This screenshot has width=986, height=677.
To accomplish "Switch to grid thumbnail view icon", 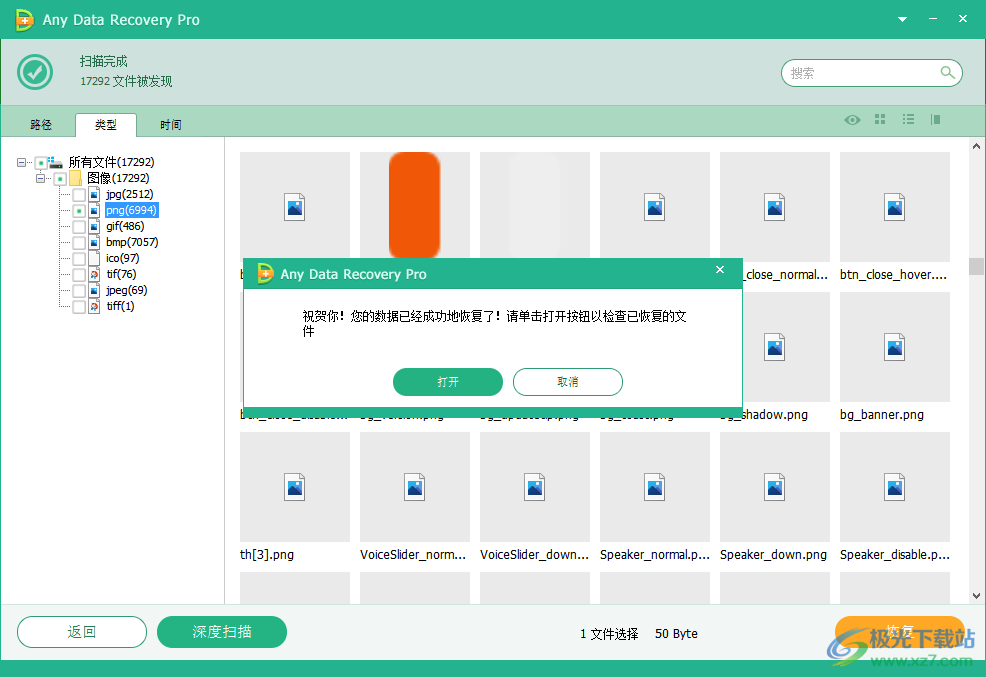I will click(x=880, y=119).
